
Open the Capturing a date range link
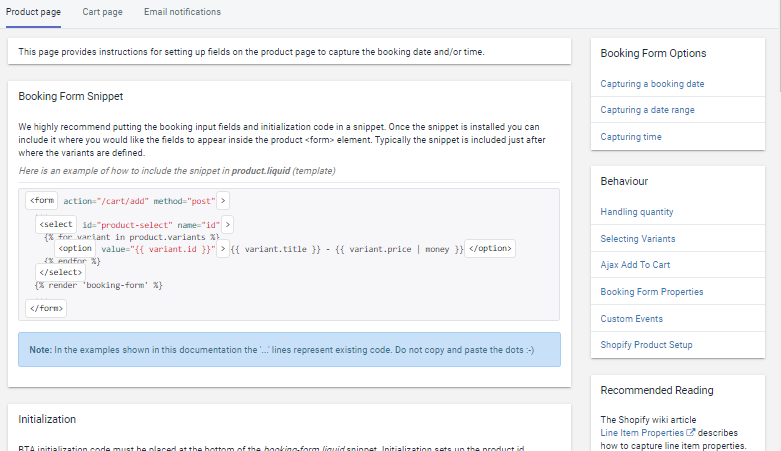647,110
